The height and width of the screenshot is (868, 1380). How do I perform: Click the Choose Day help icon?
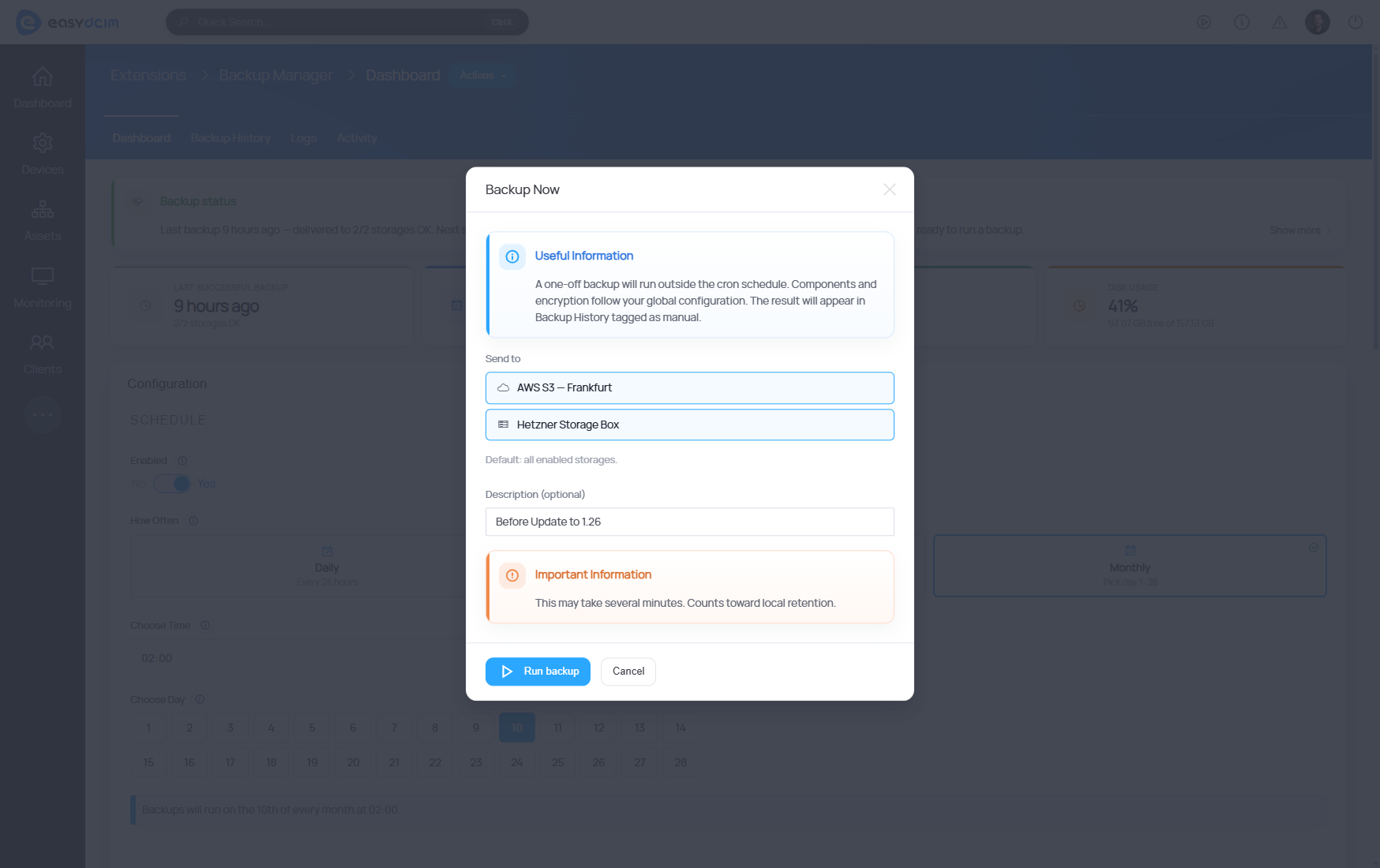[x=200, y=699]
